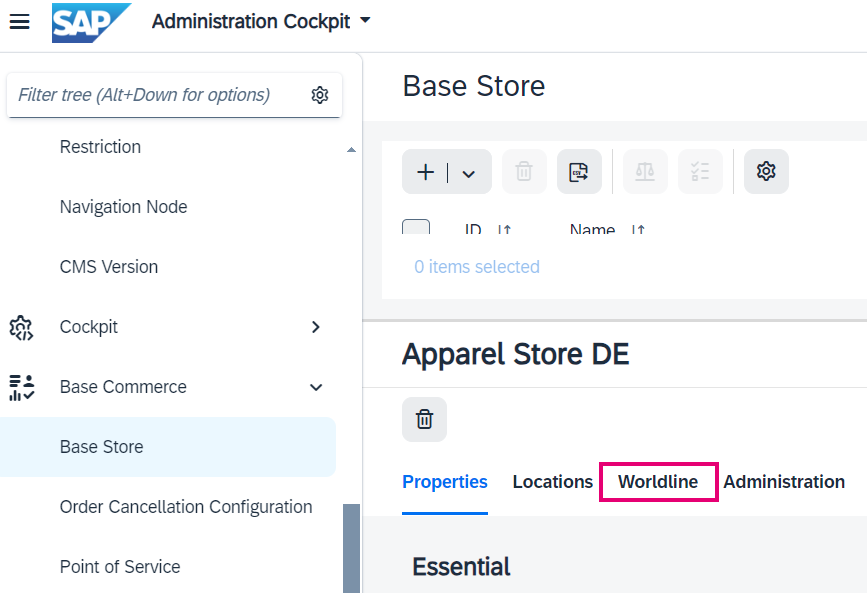Export list to CSV icon
This screenshot has height=593, width=867.
click(x=579, y=171)
